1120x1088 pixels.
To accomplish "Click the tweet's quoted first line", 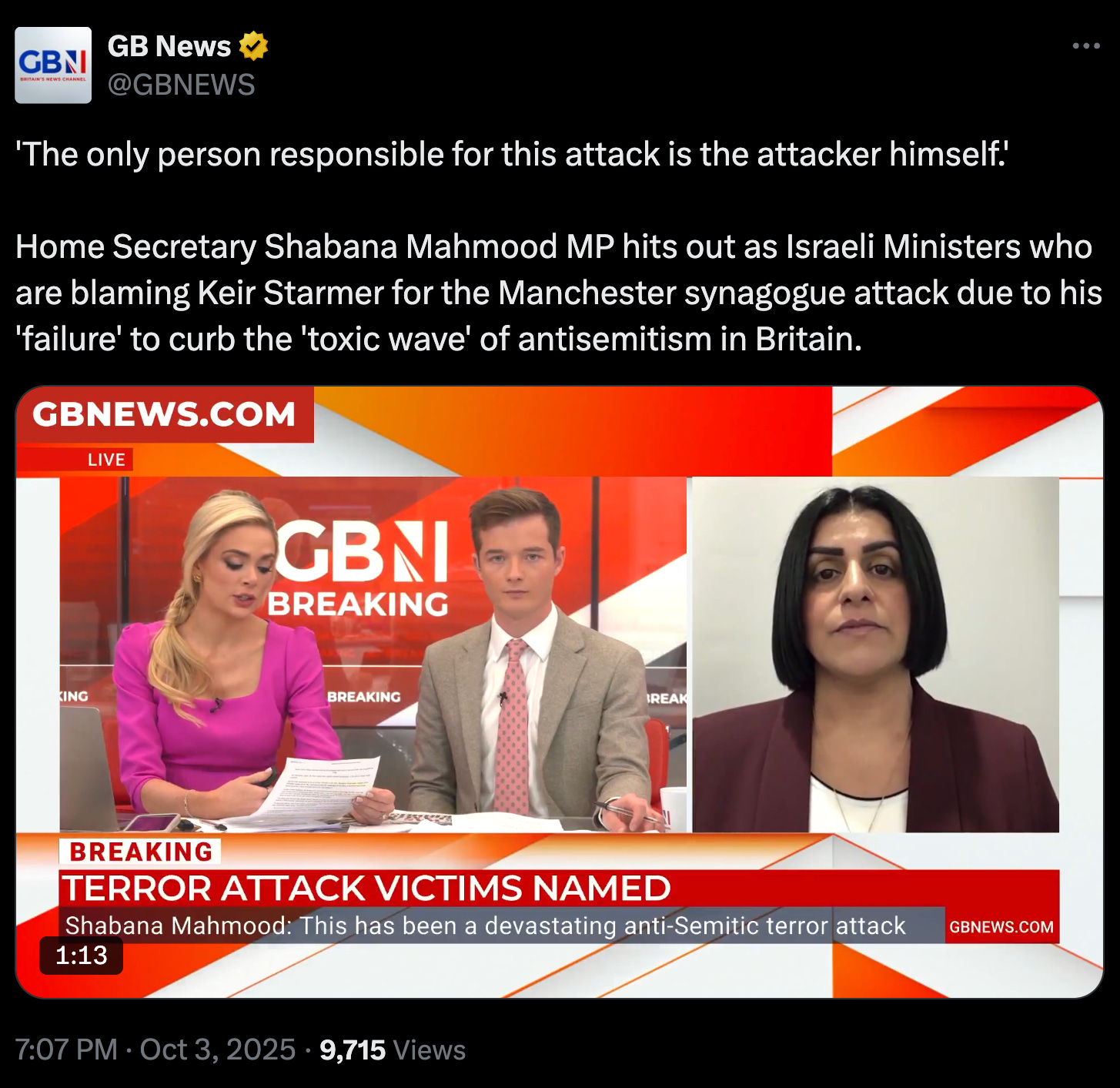I will coord(512,154).
